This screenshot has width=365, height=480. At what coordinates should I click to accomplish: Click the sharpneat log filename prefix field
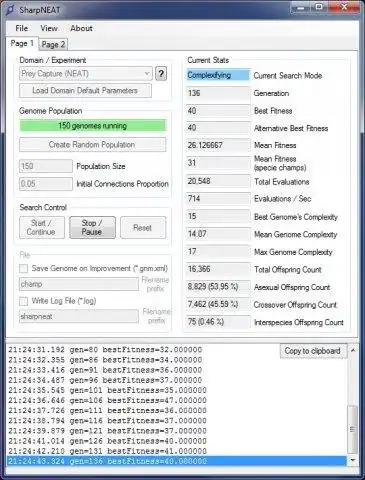tap(79, 316)
